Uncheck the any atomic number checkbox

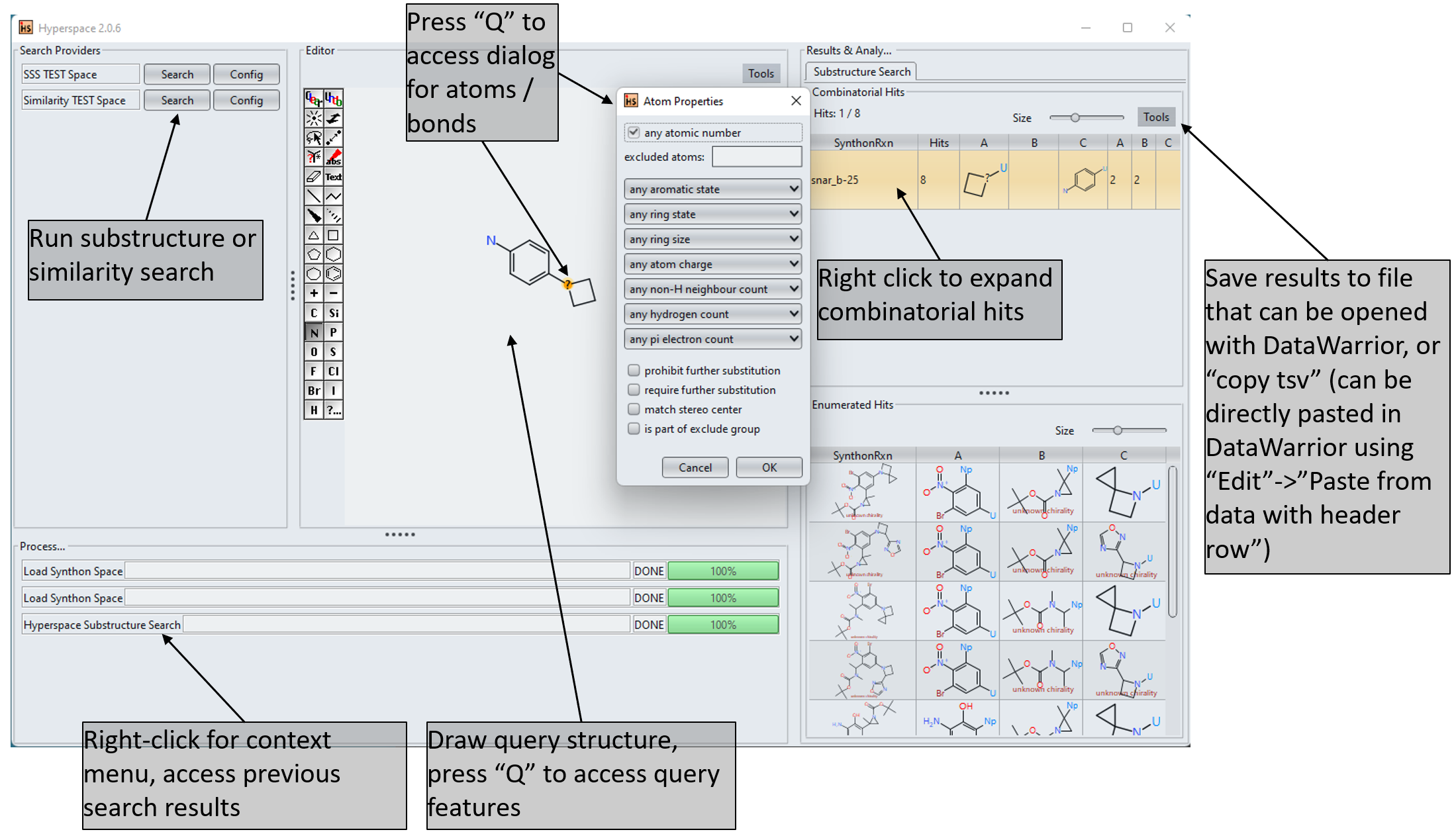click(634, 132)
